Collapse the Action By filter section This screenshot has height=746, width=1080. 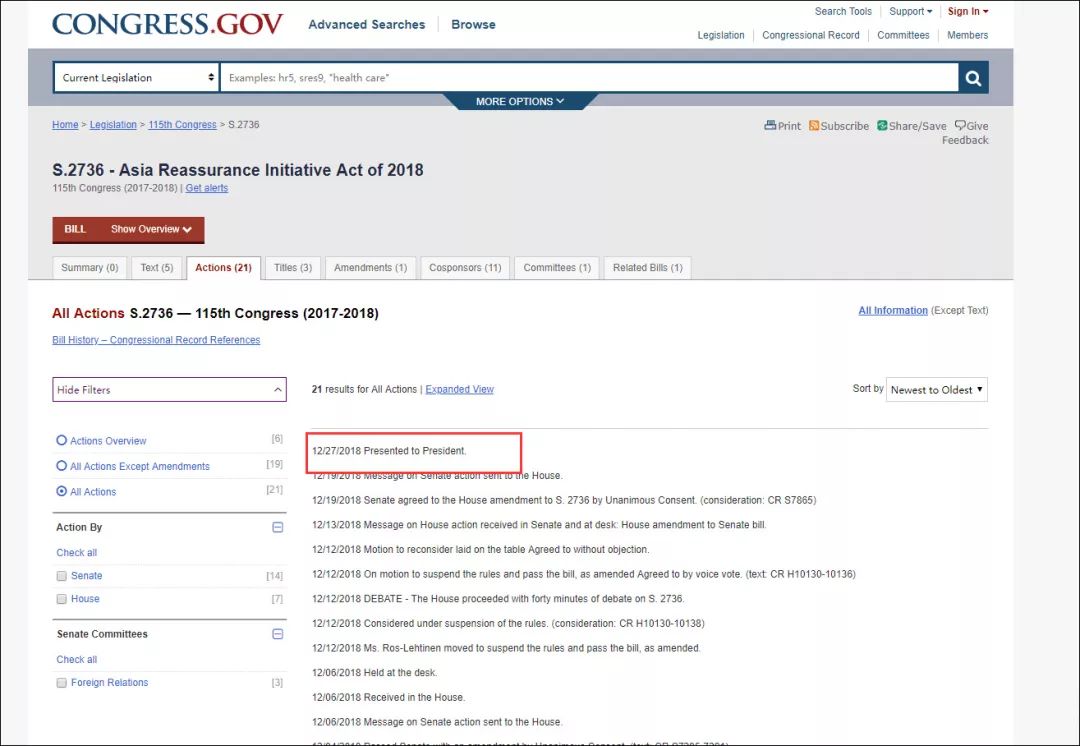click(278, 528)
